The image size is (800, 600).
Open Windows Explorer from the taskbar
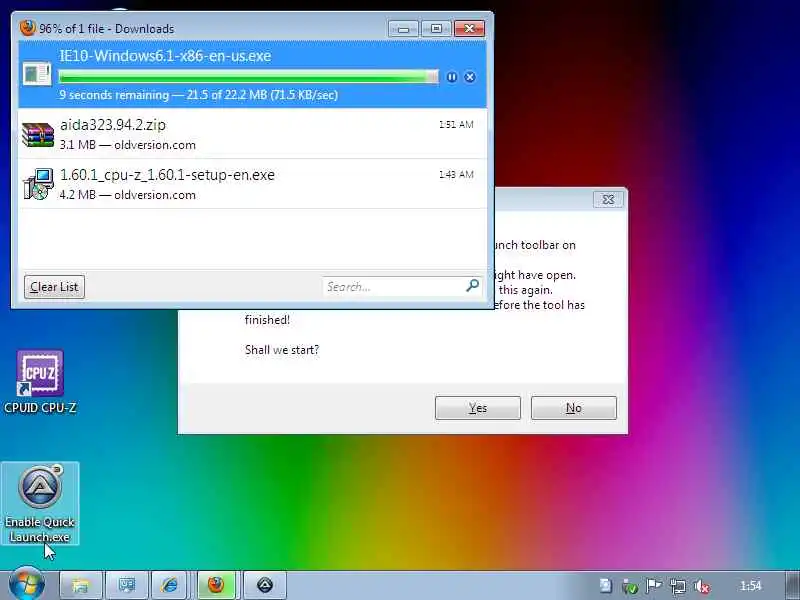tap(81, 585)
